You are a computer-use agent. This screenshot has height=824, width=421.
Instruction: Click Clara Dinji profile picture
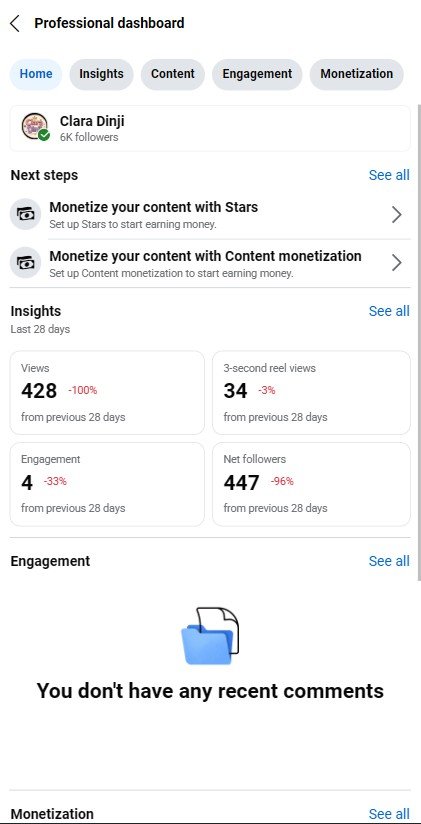click(35, 127)
